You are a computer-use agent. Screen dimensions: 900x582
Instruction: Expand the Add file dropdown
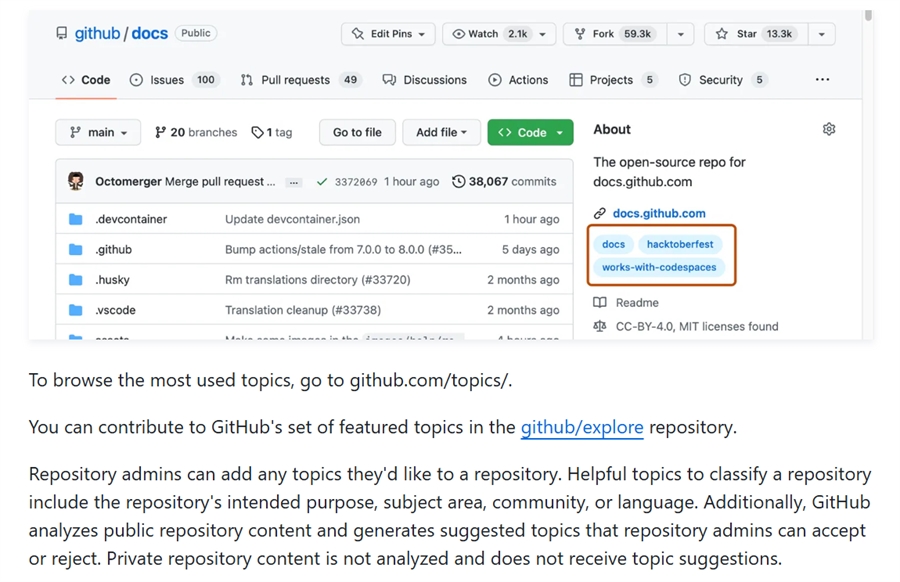coord(441,132)
